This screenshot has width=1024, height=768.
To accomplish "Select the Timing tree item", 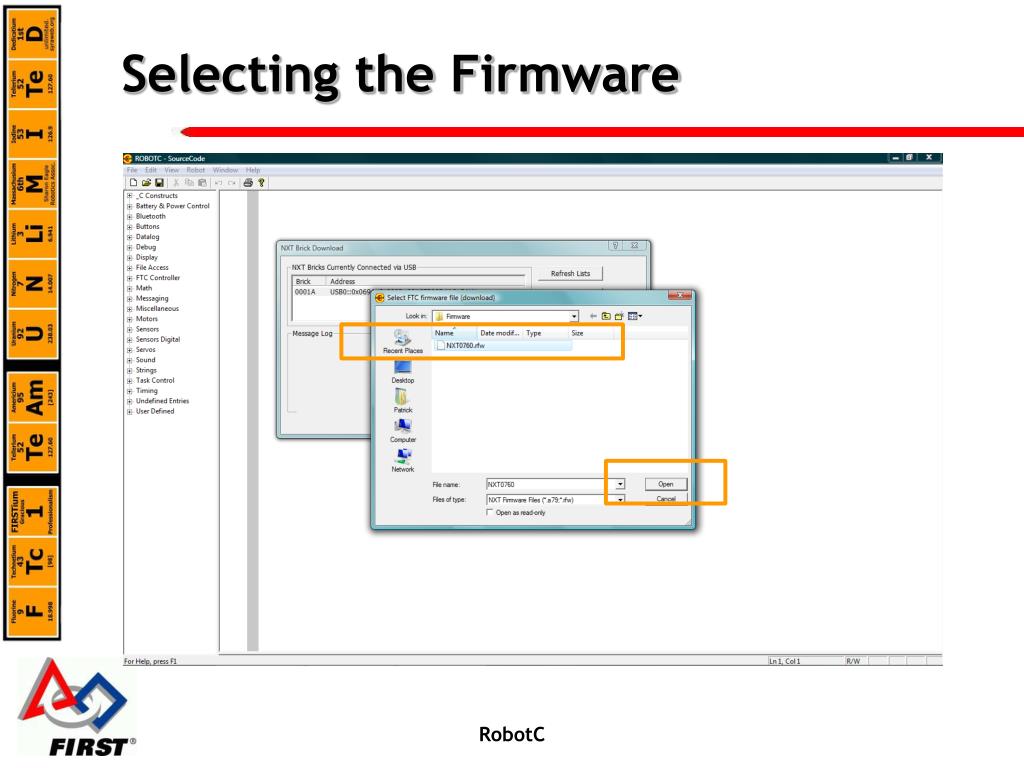I will 146,391.
